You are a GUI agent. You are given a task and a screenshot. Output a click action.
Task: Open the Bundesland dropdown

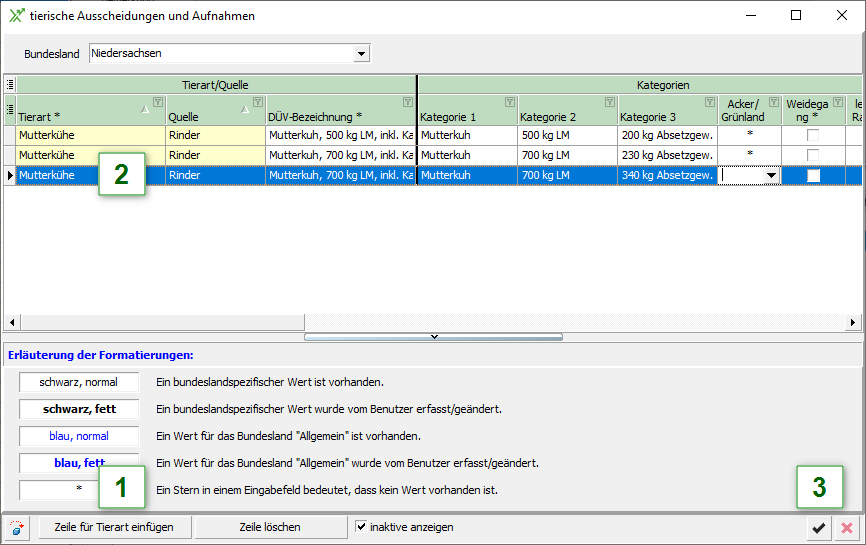pyautogui.click(x=360, y=53)
